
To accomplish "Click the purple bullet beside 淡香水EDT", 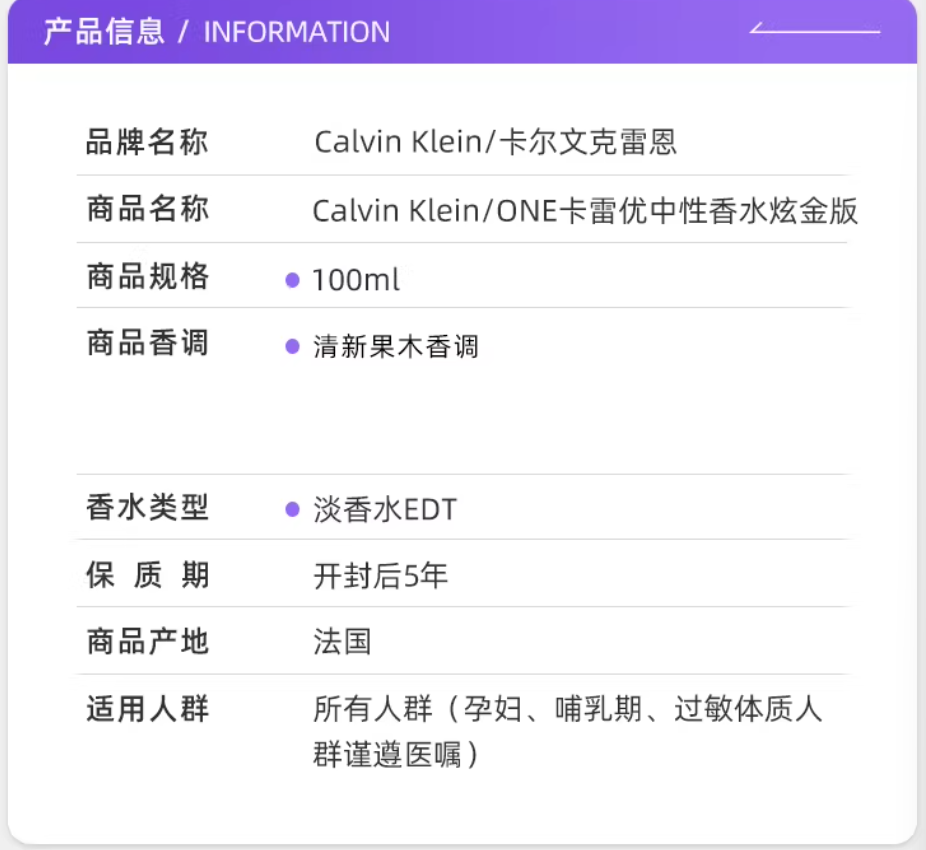I will 292,510.
